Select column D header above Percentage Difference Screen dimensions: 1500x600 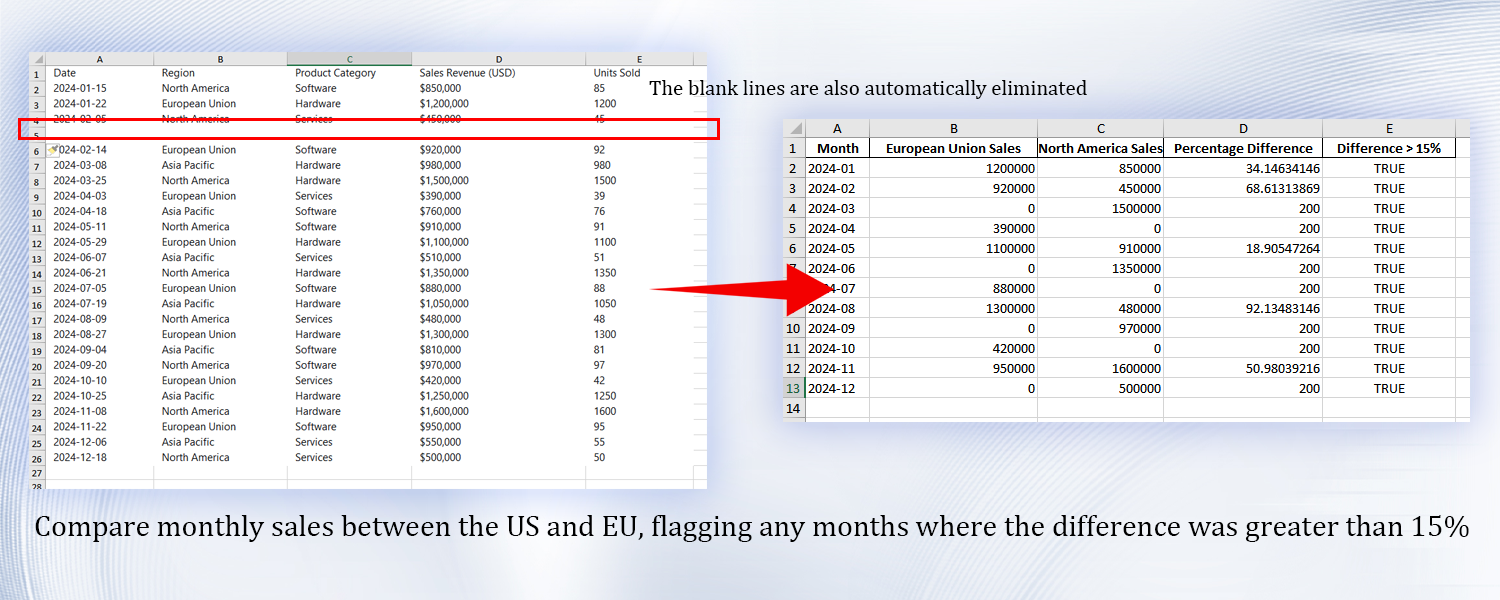coord(1242,128)
